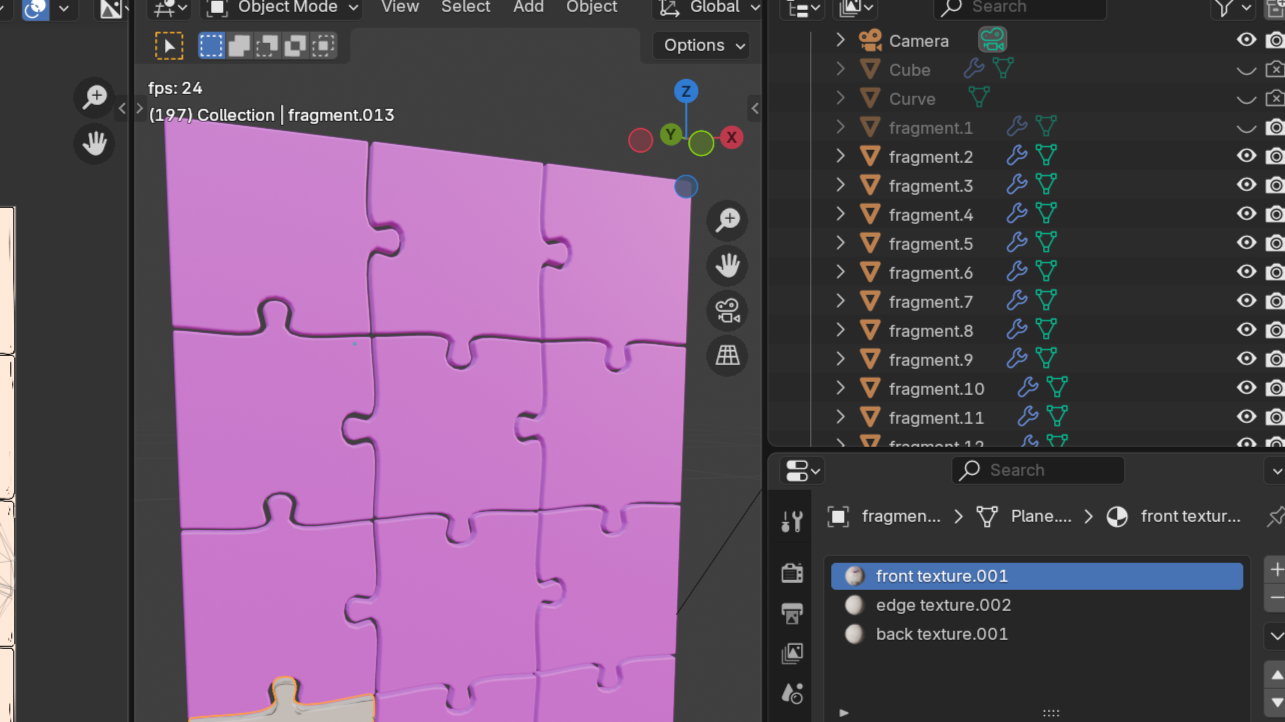This screenshot has height=722, width=1285.
Task: Click the properties Search field
Action: (x=1038, y=470)
